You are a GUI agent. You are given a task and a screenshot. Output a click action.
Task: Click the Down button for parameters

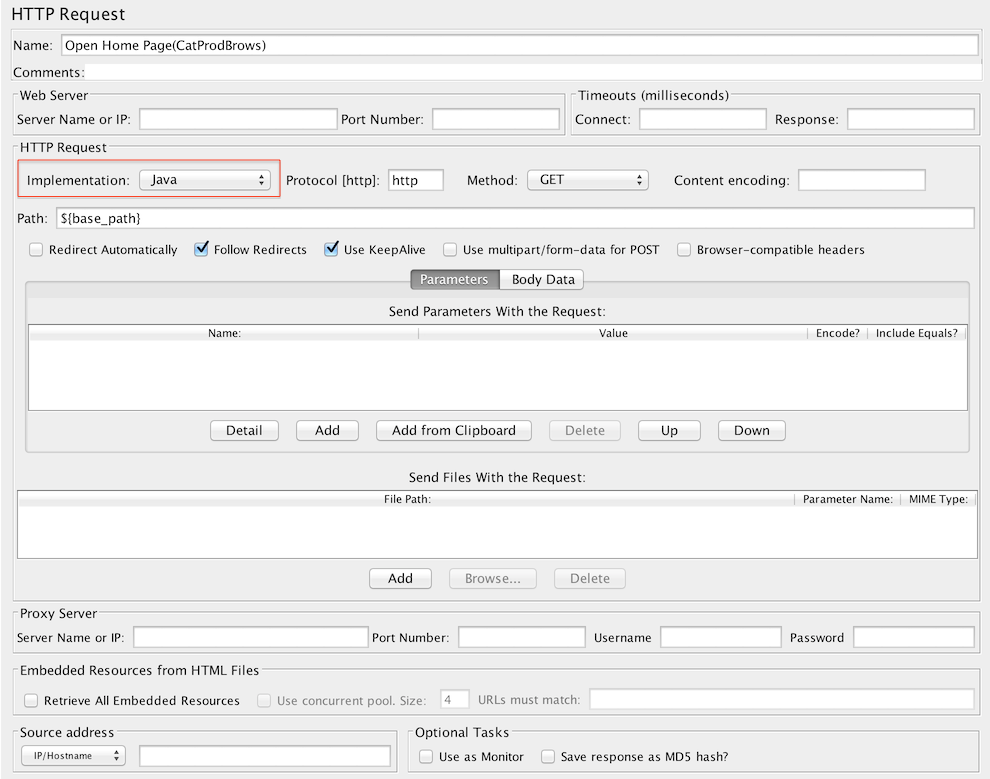(x=751, y=430)
